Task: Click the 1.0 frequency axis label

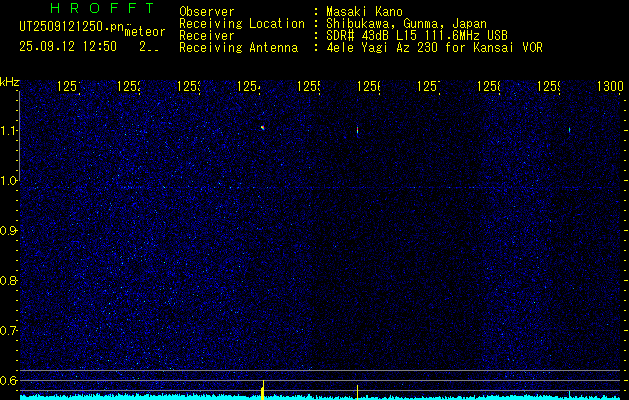Action: 9,181
